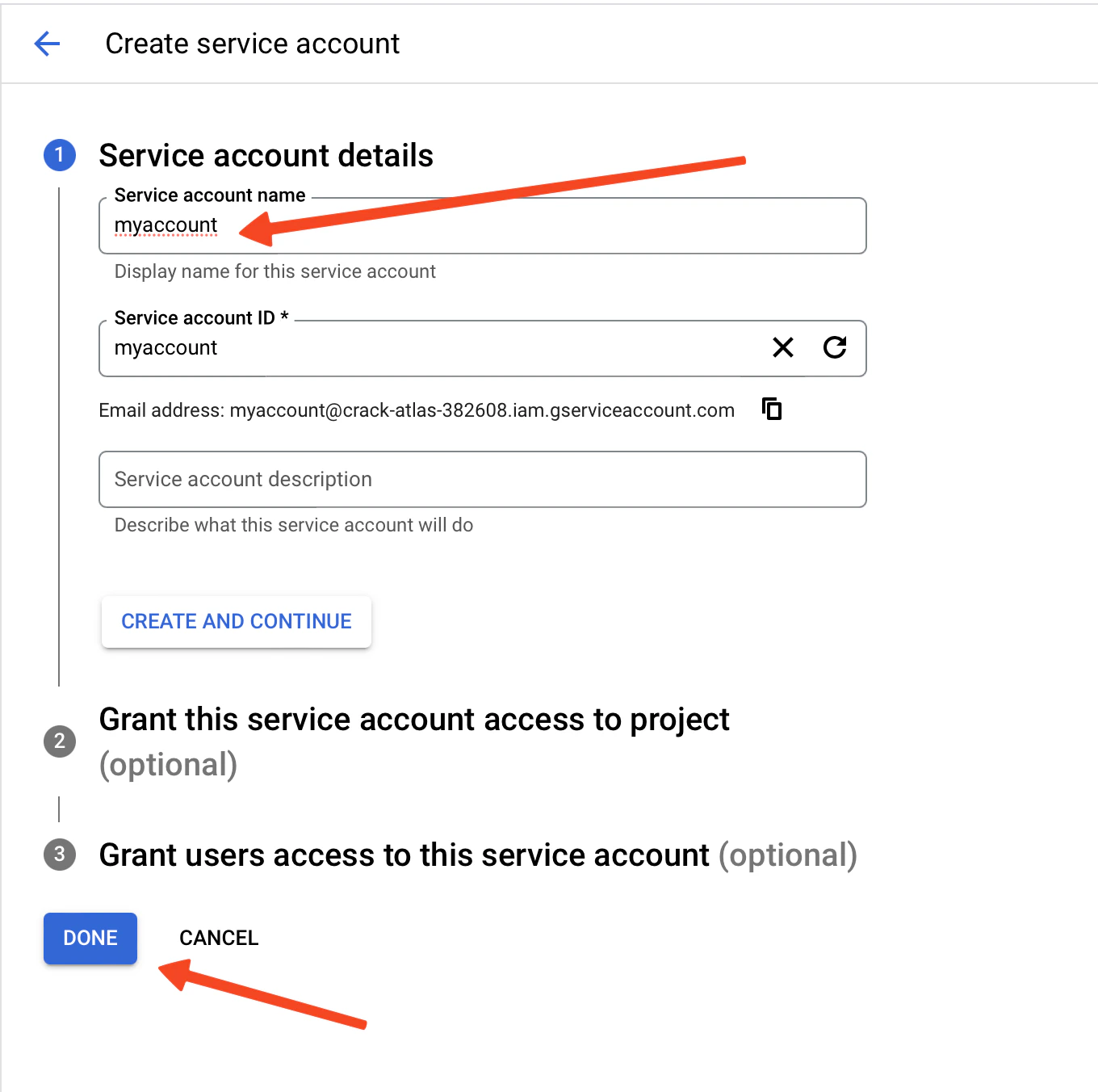Click 'Display name for this service account' hint

coord(275,271)
